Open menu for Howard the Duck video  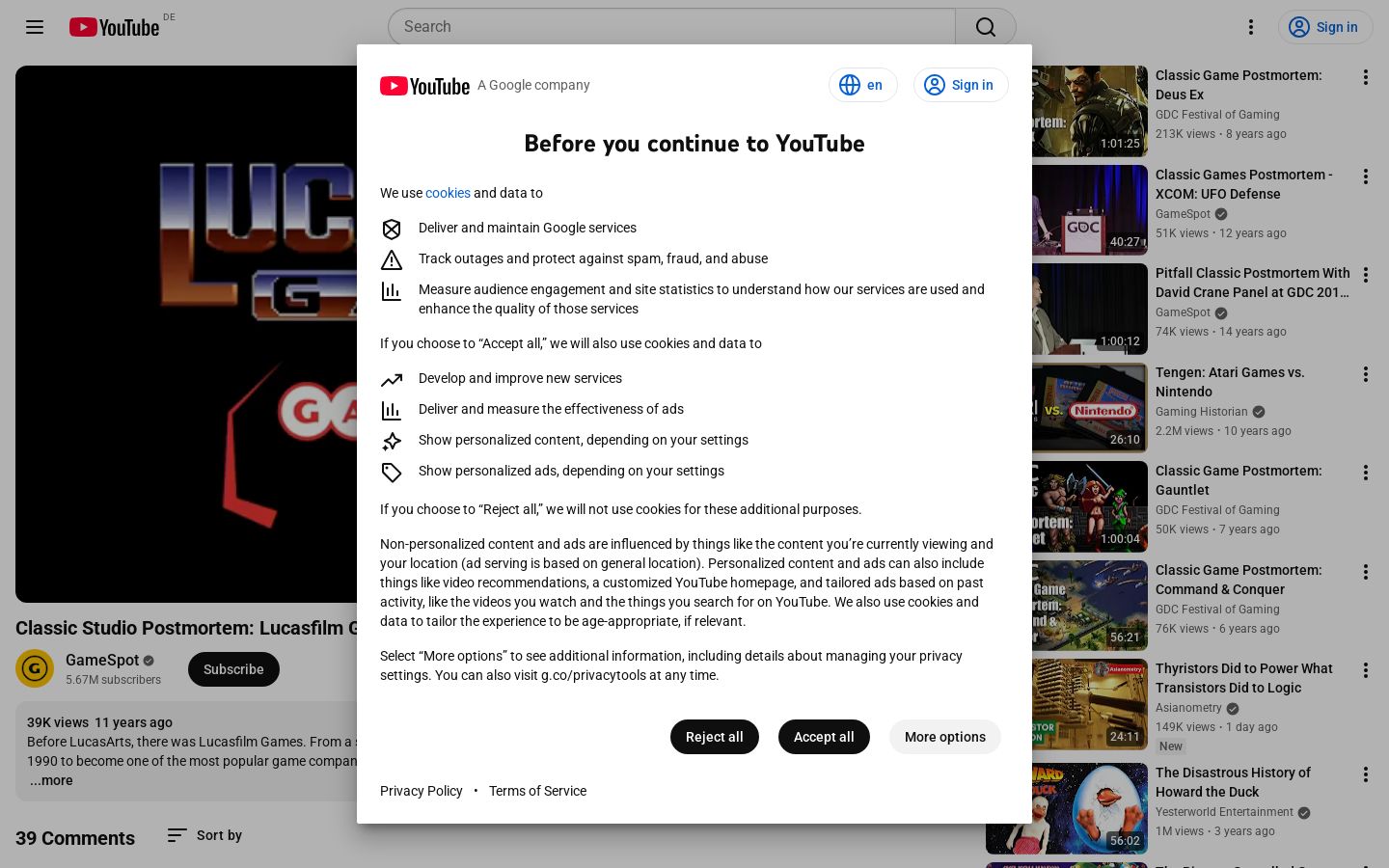(1366, 774)
